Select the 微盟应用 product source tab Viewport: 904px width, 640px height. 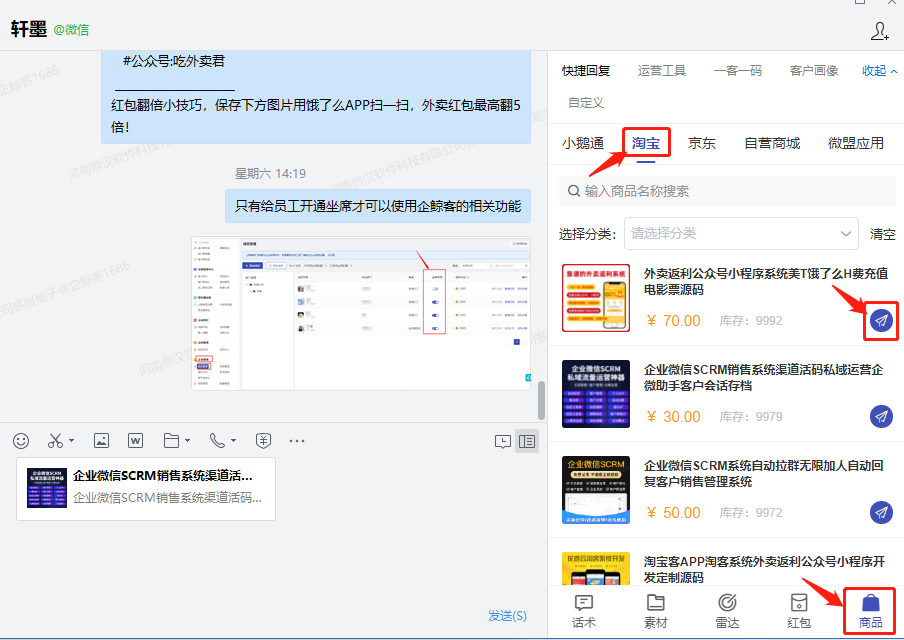coord(856,143)
